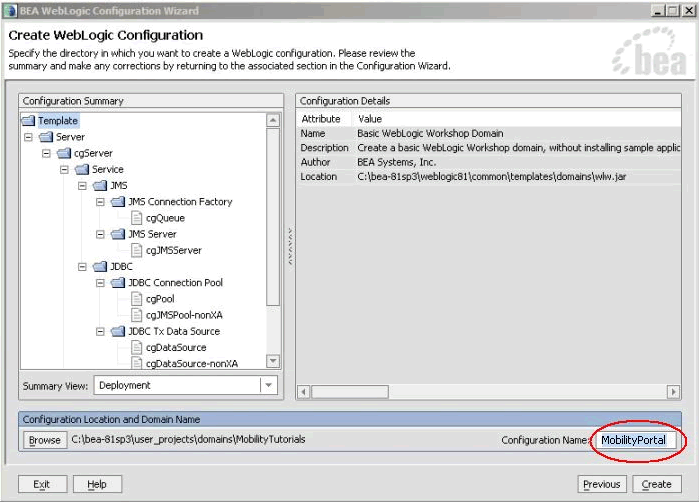Select cgDataSource-nonXA in the tree
699x502 pixels.
click(192, 364)
